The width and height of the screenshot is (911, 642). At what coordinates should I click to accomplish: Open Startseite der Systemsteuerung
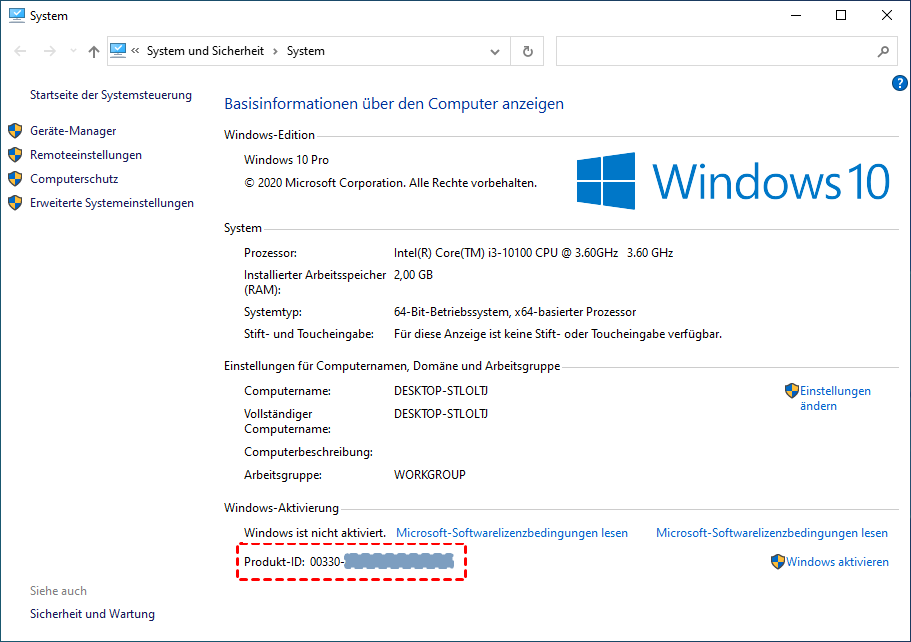click(111, 95)
